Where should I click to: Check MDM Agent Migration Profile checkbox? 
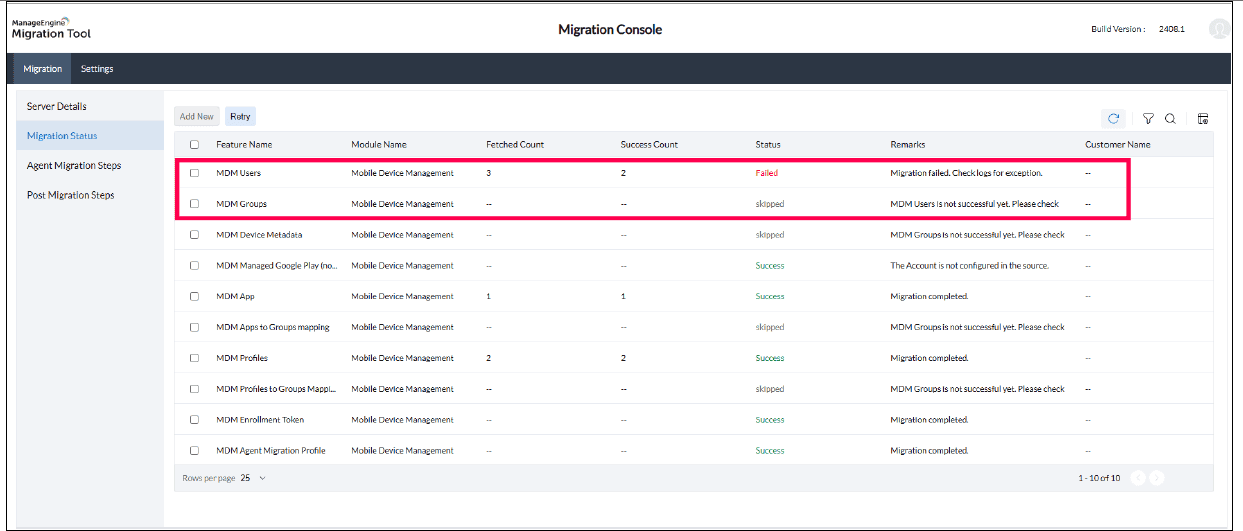[x=194, y=451]
